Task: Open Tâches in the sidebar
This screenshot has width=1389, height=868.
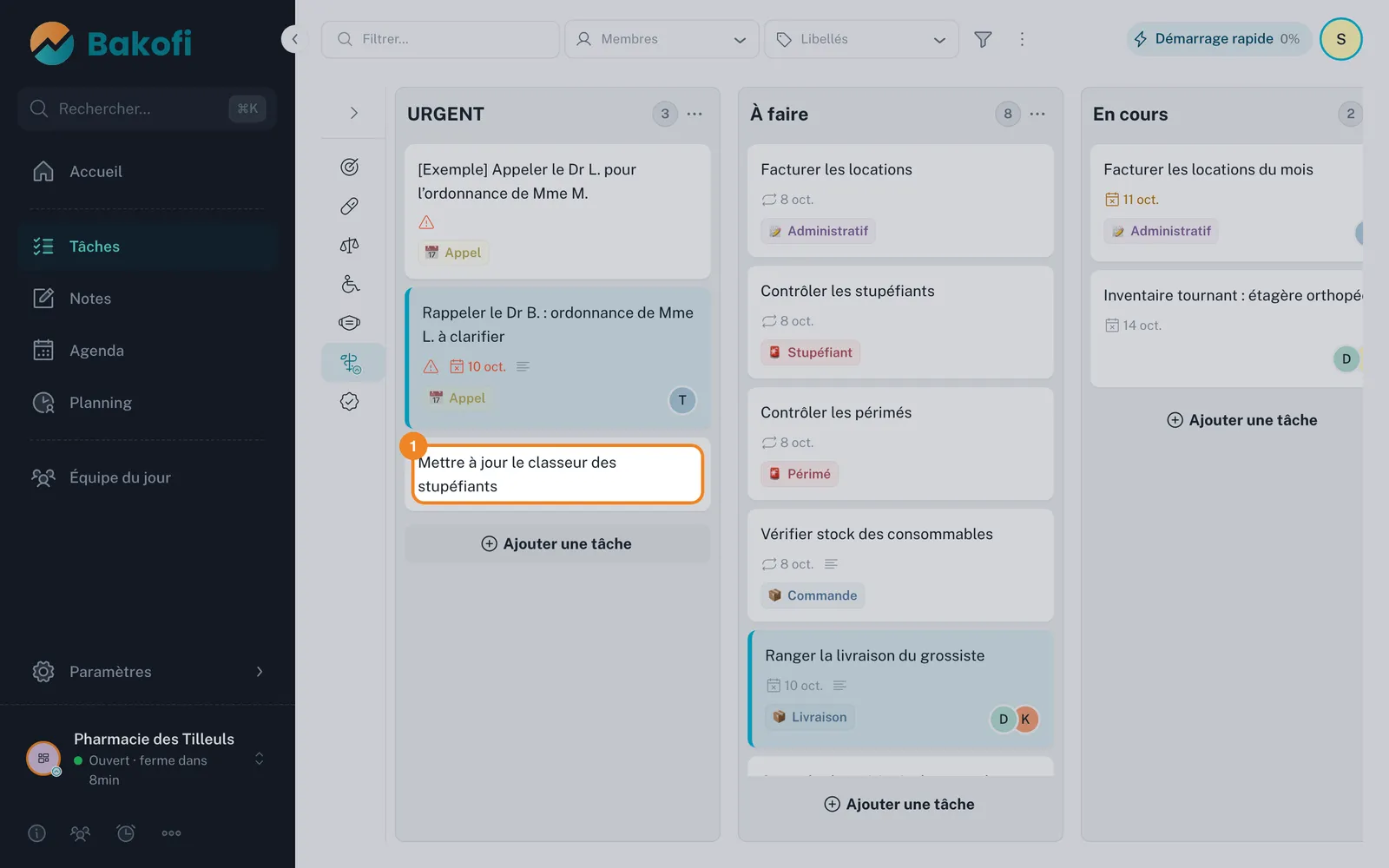Action: (x=147, y=247)
